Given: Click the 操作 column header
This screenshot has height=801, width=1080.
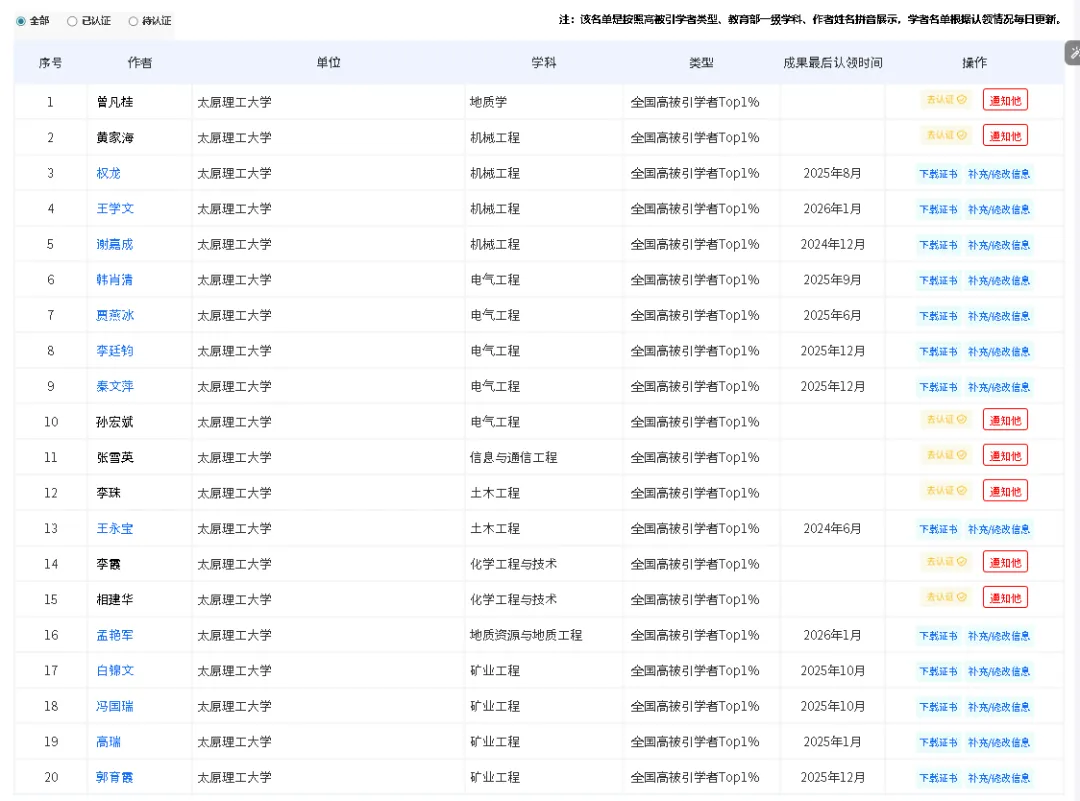Looking at the screenshot, I should point(975,63).
